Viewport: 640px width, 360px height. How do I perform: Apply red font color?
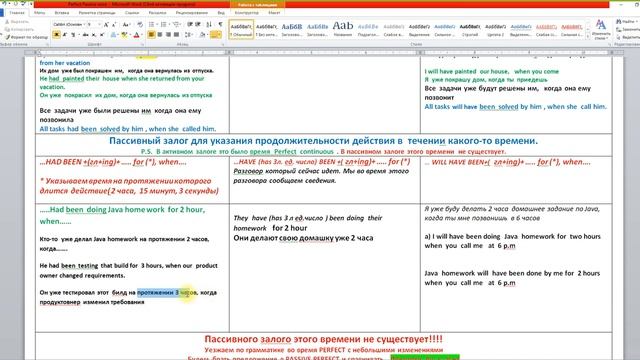point(137,35)
